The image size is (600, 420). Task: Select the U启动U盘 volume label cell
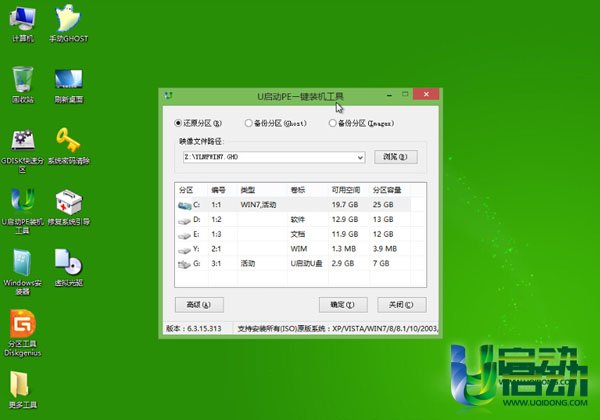[307, 264]
